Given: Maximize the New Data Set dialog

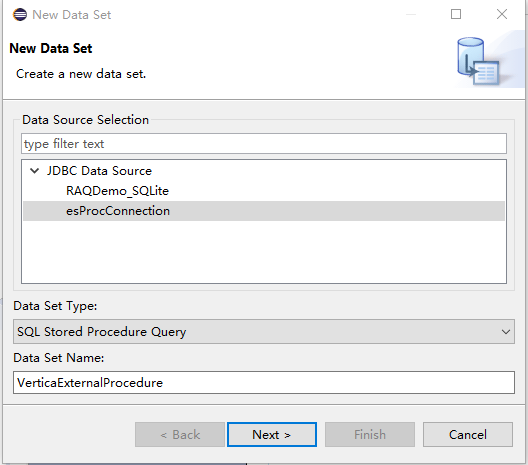Looking at the screenshot, I should tap(456, 14).
